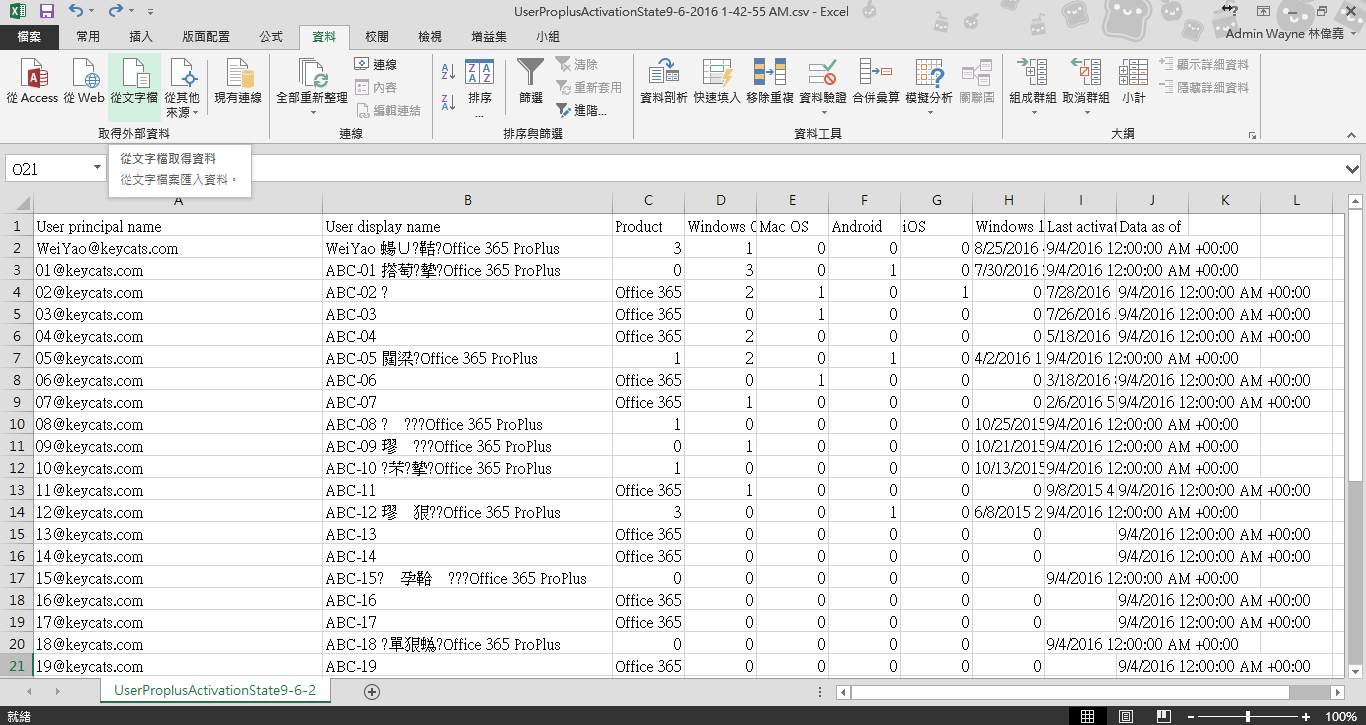
Task: Click 移除重複 to remove duplicates
Action: pyautogui.click(x=770, y=82)
